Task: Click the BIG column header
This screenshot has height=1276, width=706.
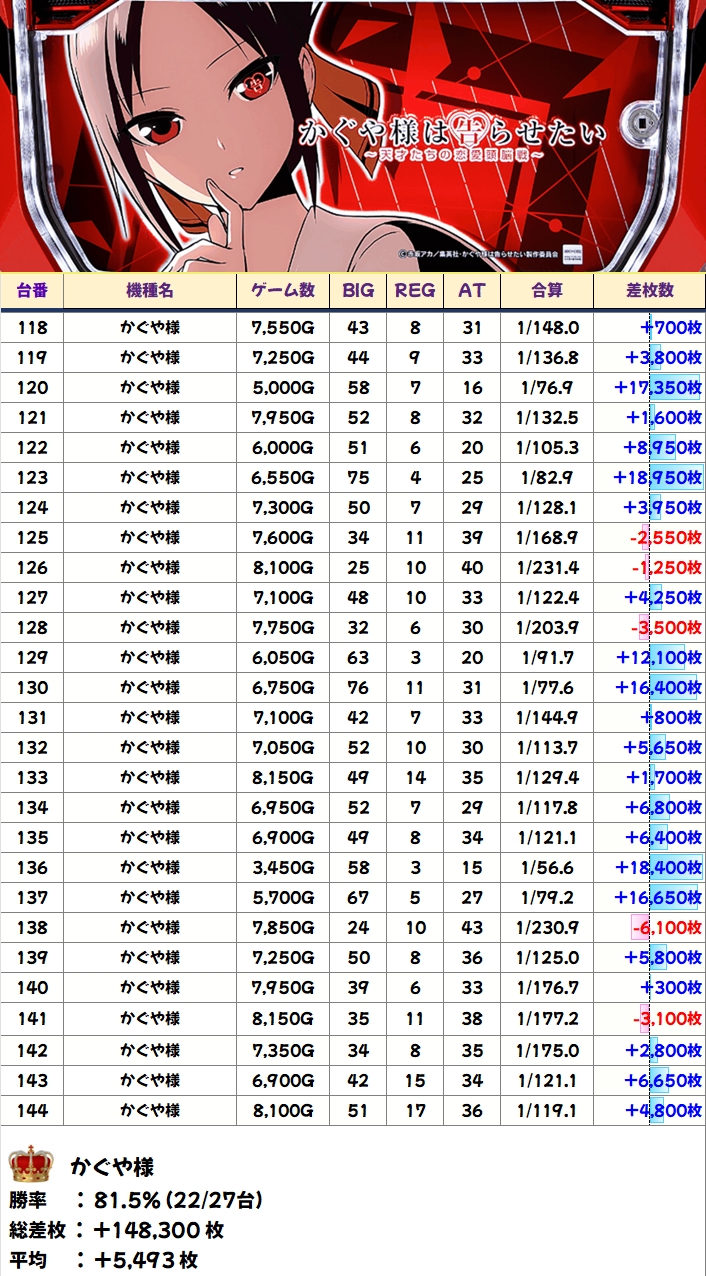Action: pyautogui.click(x=357, y=290)
